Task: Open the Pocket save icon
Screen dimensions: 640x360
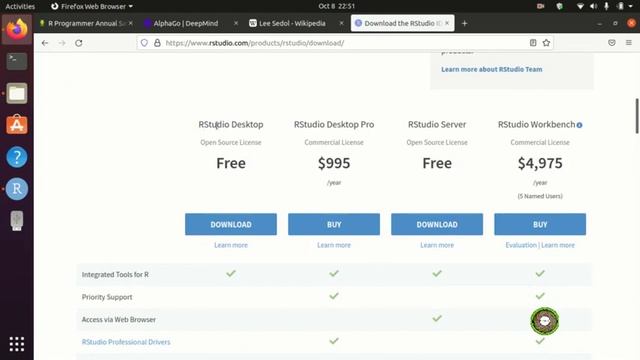Action: click(x=611, y=43)
